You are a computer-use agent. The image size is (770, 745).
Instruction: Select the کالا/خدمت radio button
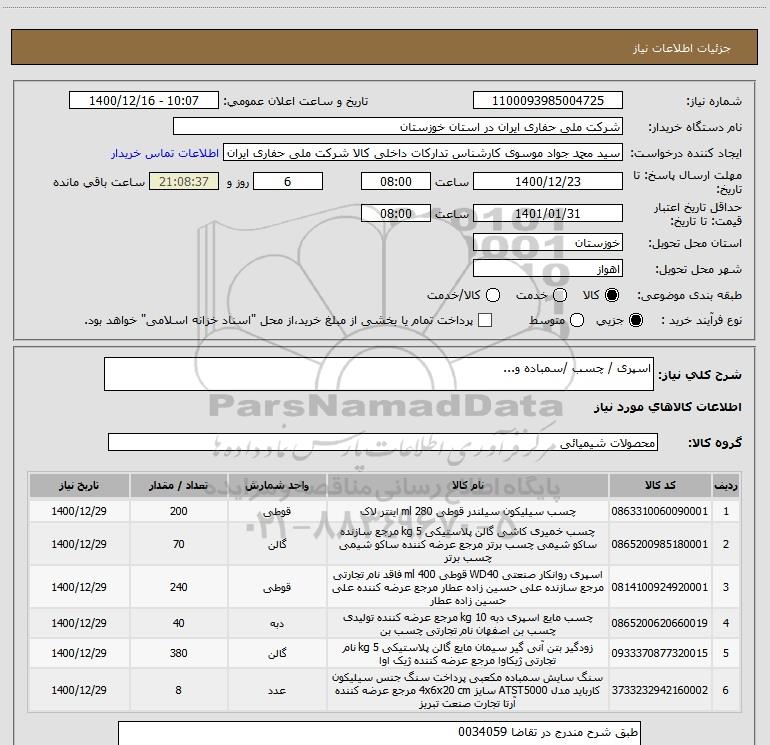pyautogui.click(x=493, y=295)
